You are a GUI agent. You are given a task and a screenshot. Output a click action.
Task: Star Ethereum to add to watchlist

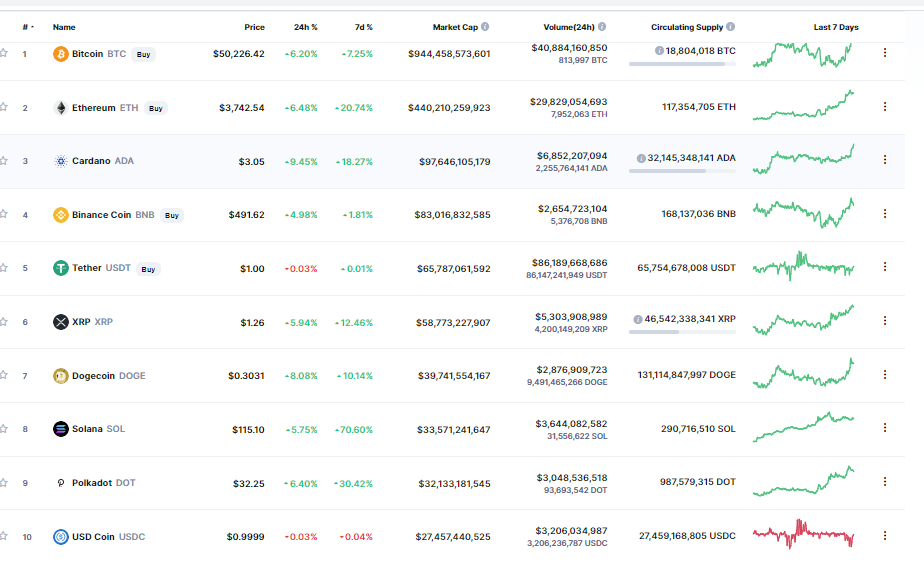[4, 107]
